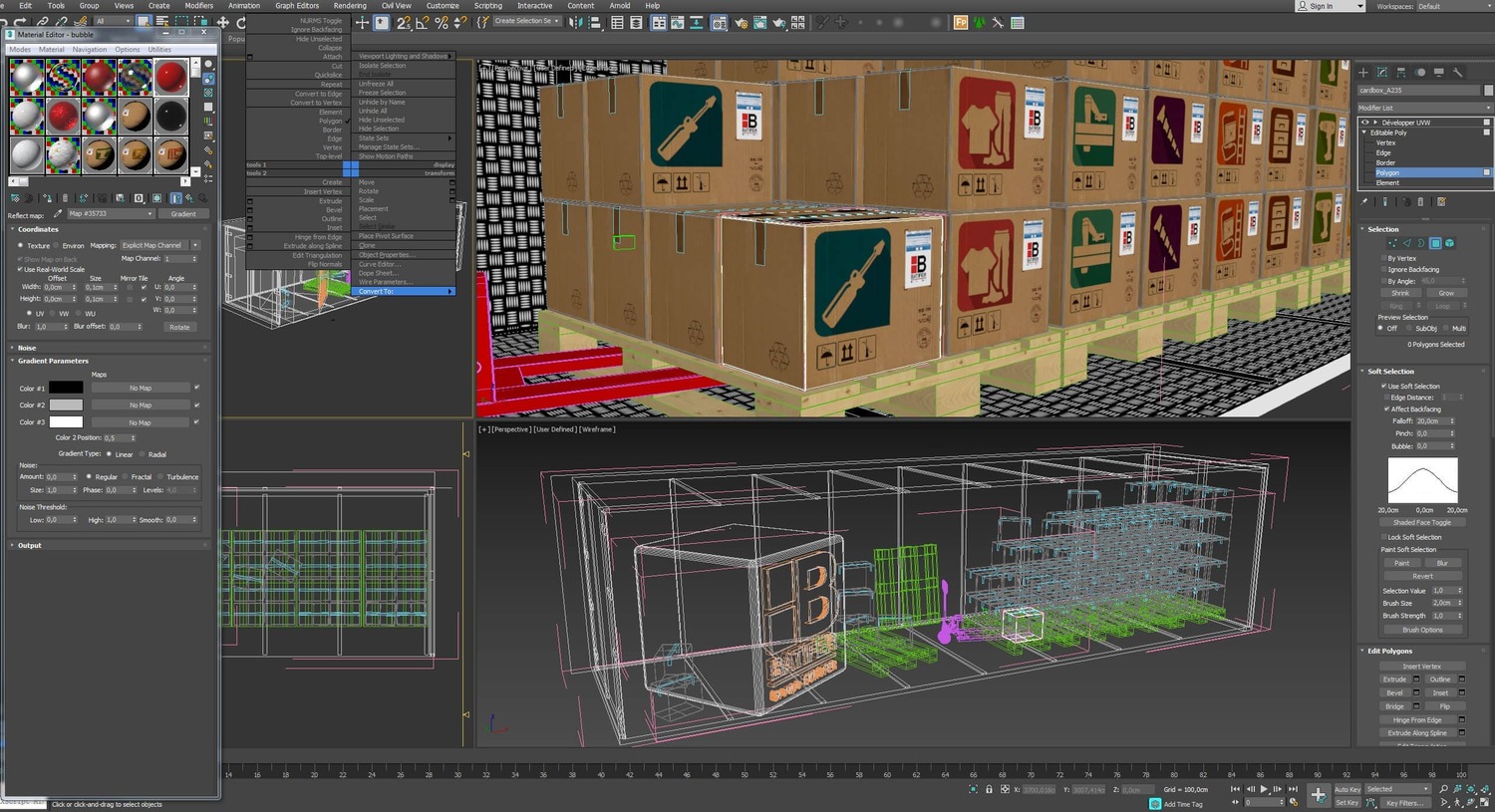Select Edge sub-object icon in Selection rollout
This screenshot has height=812, width=1495.
(x=1407, y=243)
